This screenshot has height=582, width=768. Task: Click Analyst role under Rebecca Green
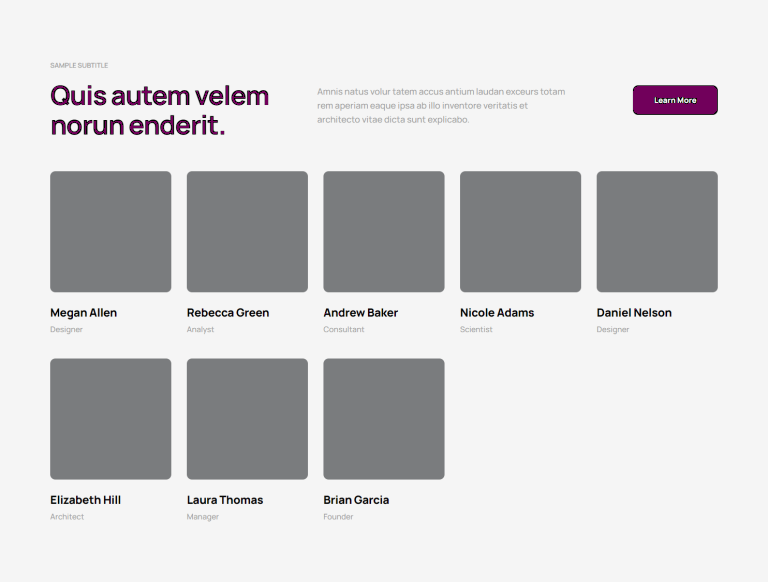coord(200,329)
